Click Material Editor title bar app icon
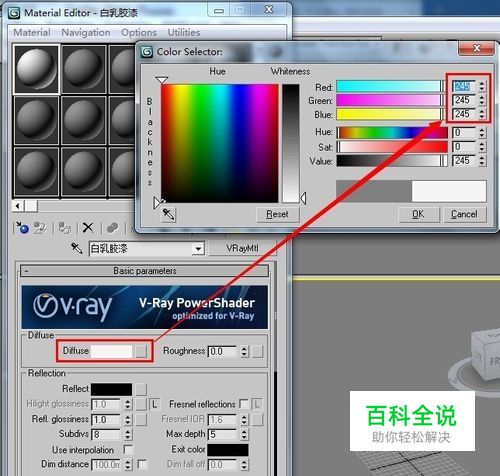The width and height of the screenshot is (500, 476). coord(14,13)
